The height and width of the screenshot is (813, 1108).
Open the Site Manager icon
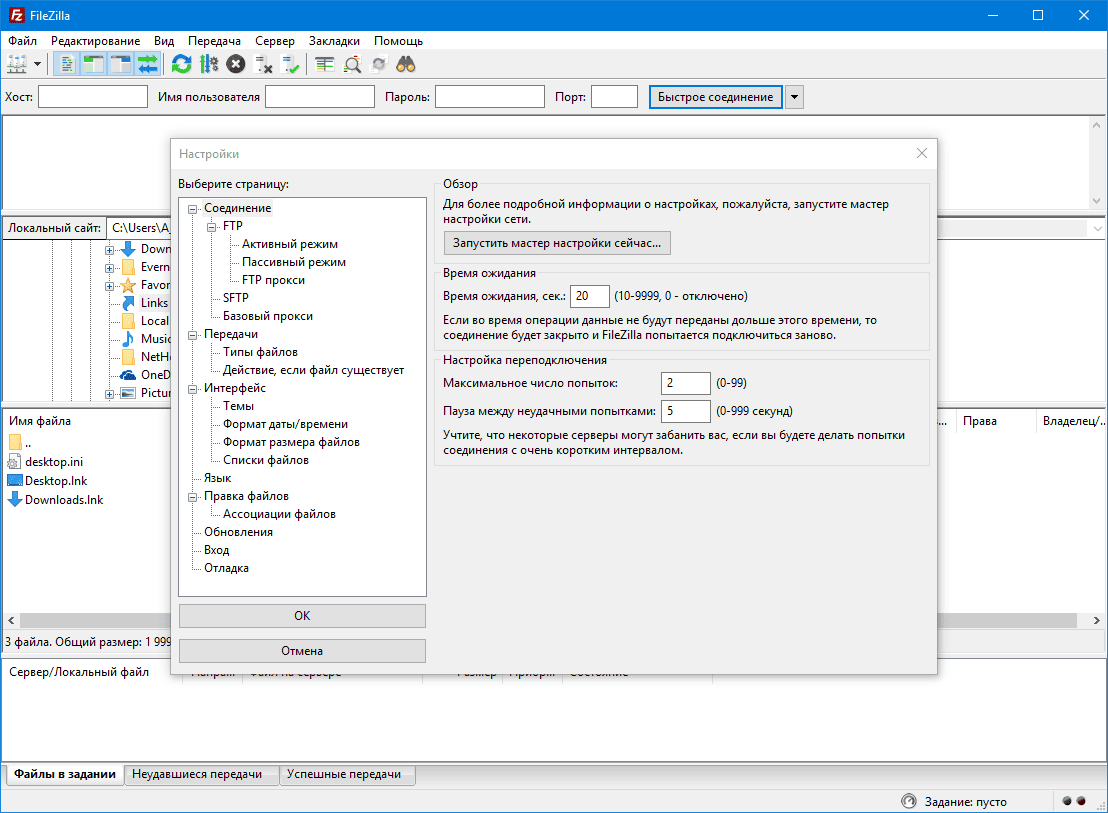[17, 64]
